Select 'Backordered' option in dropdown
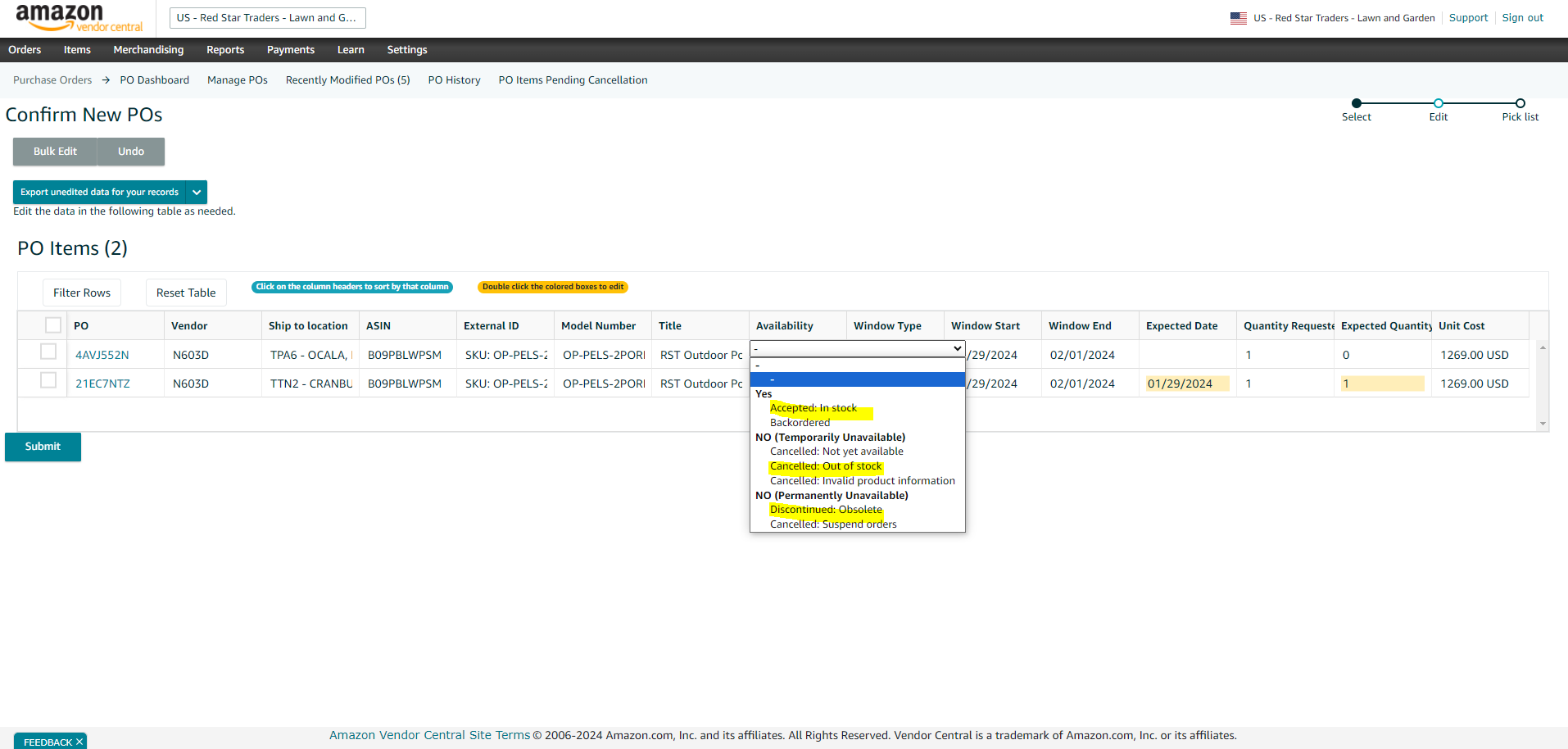The width and height of the screenshot is (1568, 749). [800, 423]
